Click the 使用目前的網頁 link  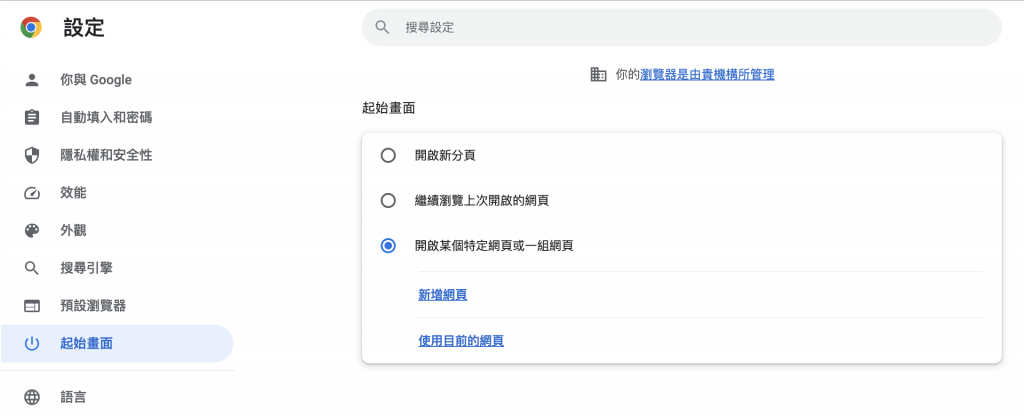coord(460,341)
